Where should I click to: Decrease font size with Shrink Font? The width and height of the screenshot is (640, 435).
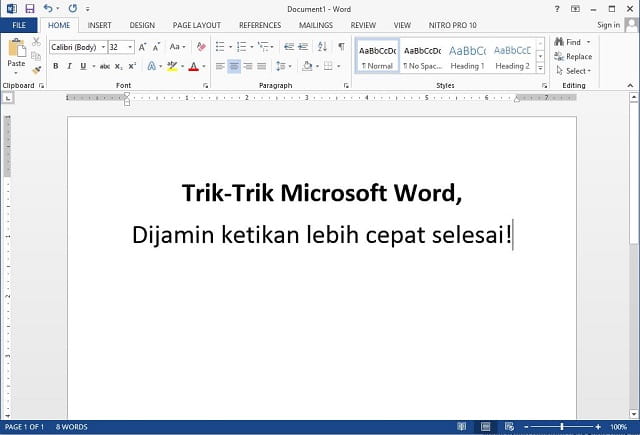click(x=156, y=47)
